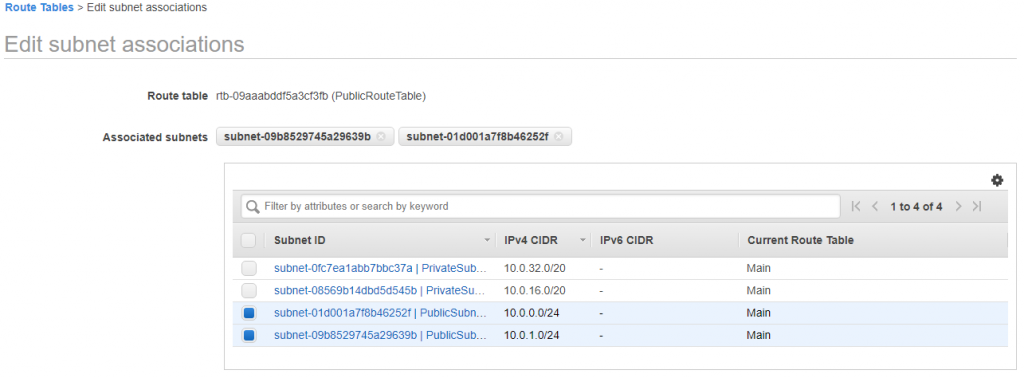Click the Current Route Table column header
Screen dimensions: 1024x378
(801, 240)
